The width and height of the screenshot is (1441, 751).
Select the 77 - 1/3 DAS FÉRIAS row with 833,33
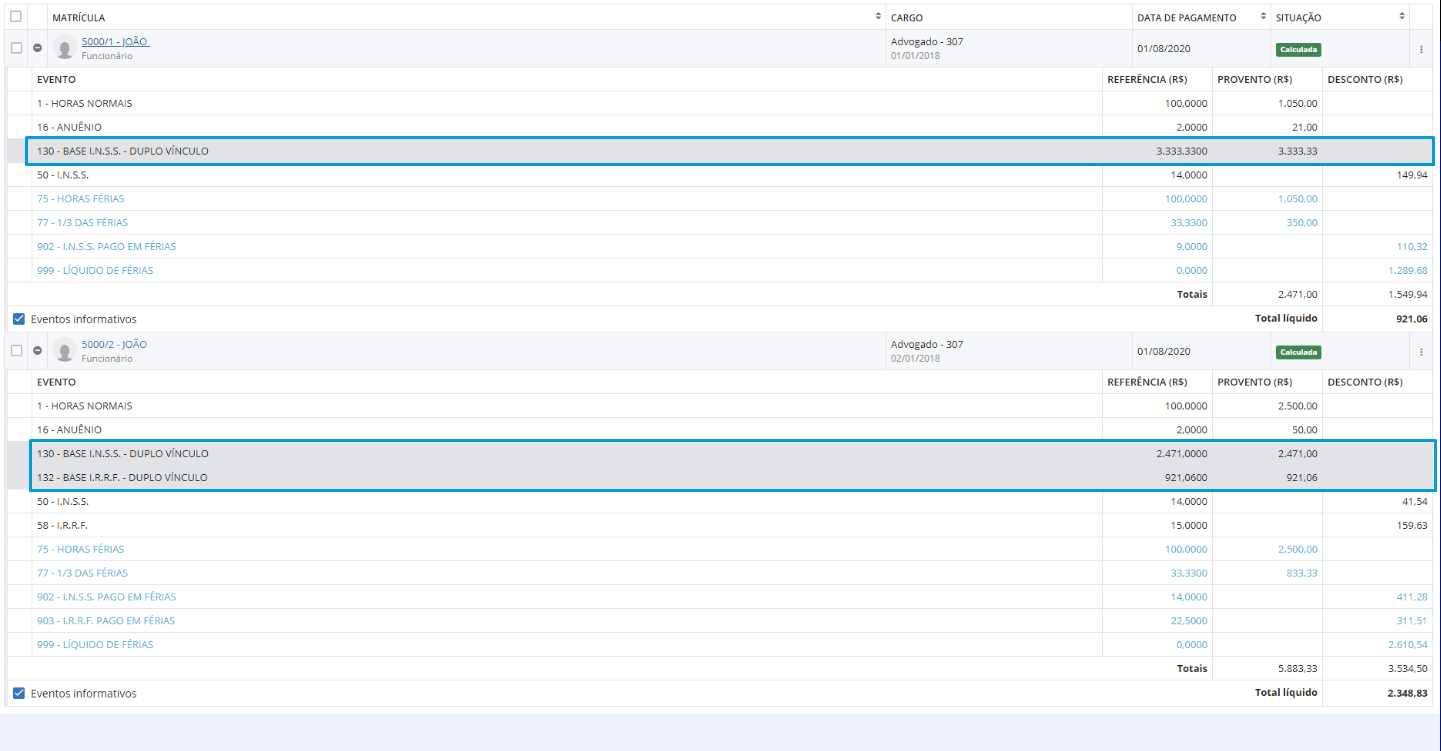pos(720,573)
